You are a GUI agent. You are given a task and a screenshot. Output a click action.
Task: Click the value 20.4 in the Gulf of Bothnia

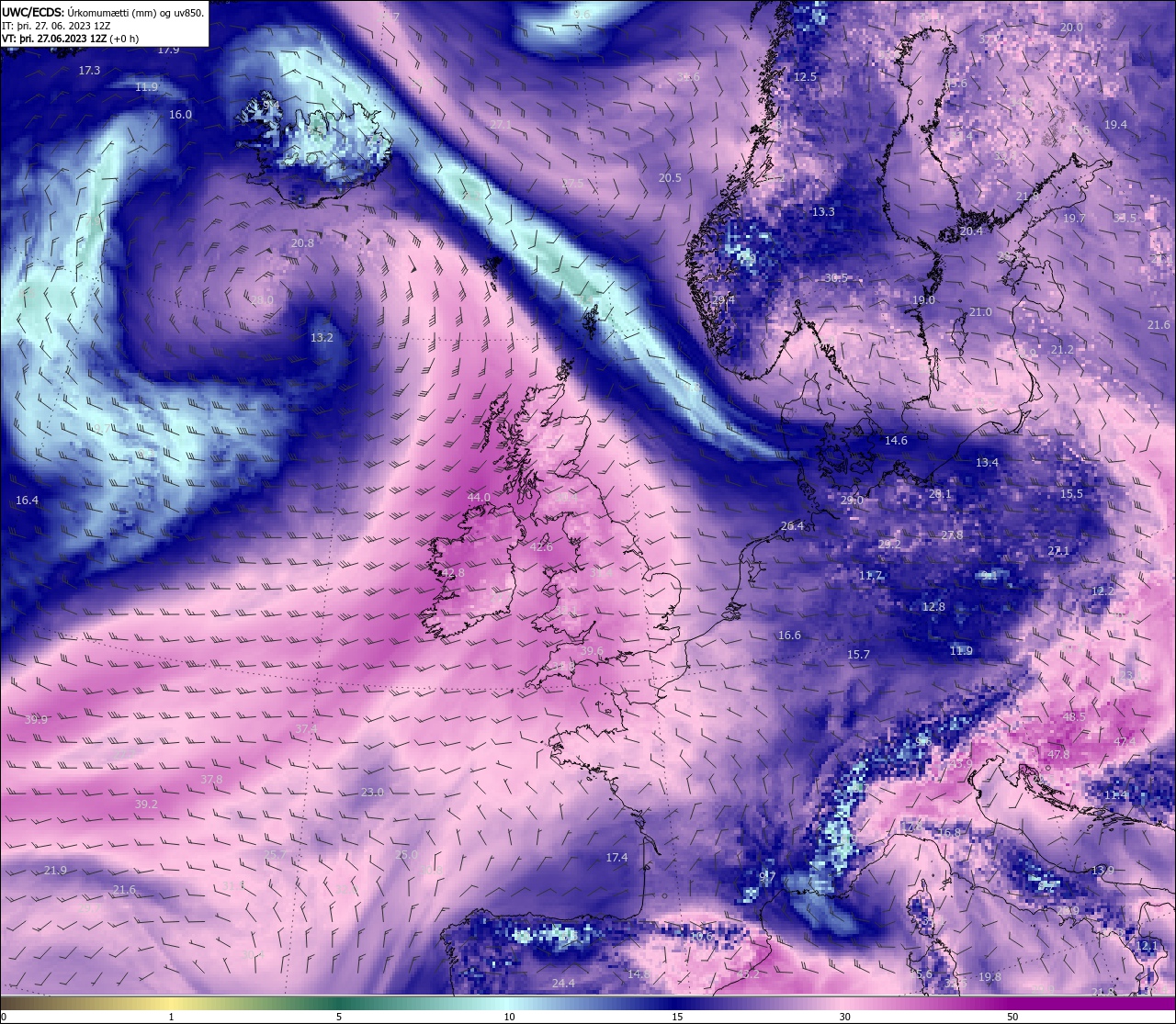(x=971, y=231)
